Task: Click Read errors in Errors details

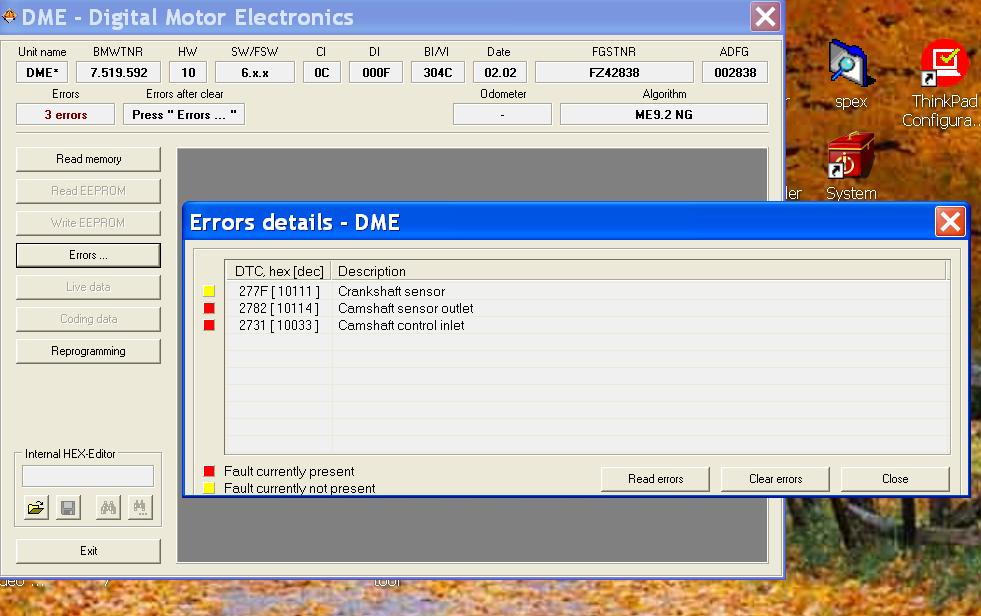Action: click(x=655, y=479)
